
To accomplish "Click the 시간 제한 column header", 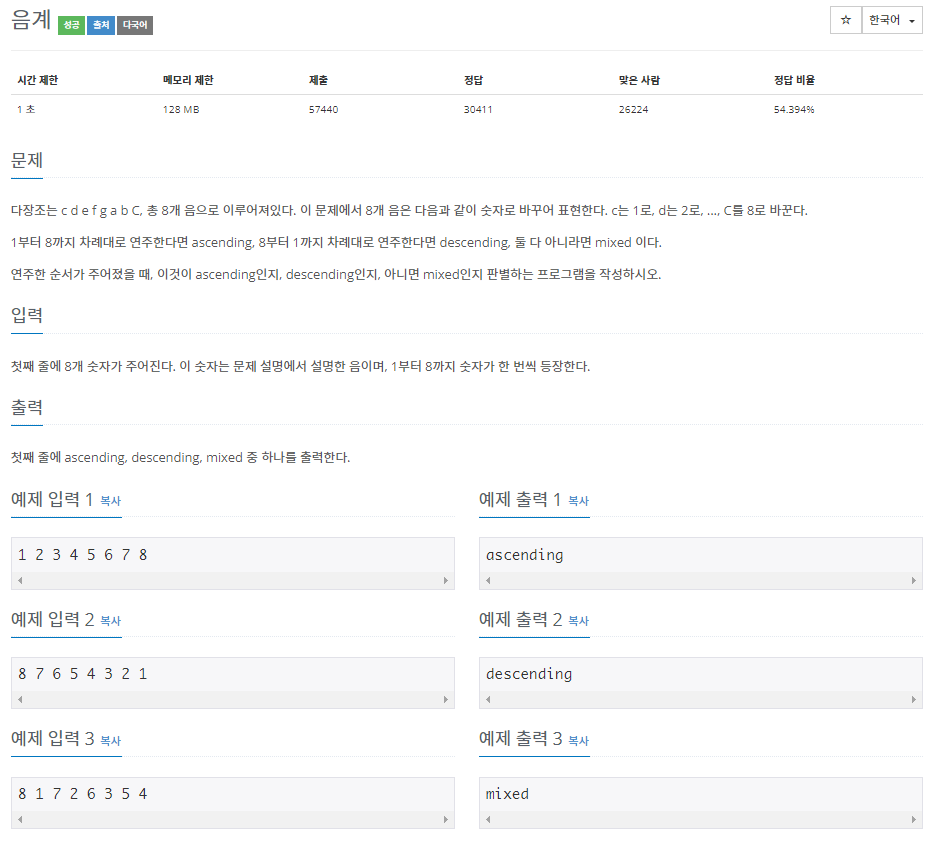I will pyautogui.click(x=37, y=80).
